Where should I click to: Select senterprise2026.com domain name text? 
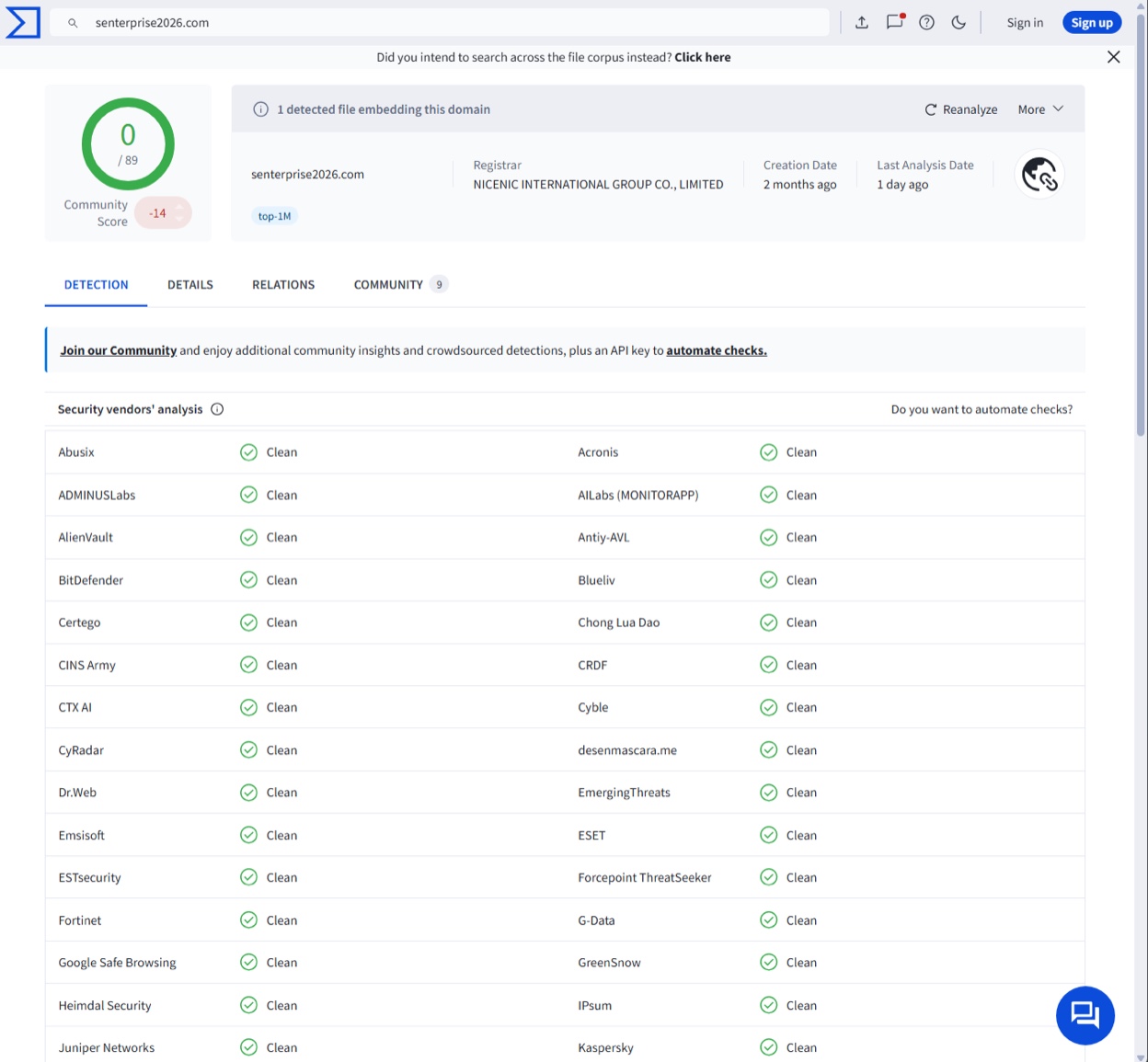coord(307,175)
